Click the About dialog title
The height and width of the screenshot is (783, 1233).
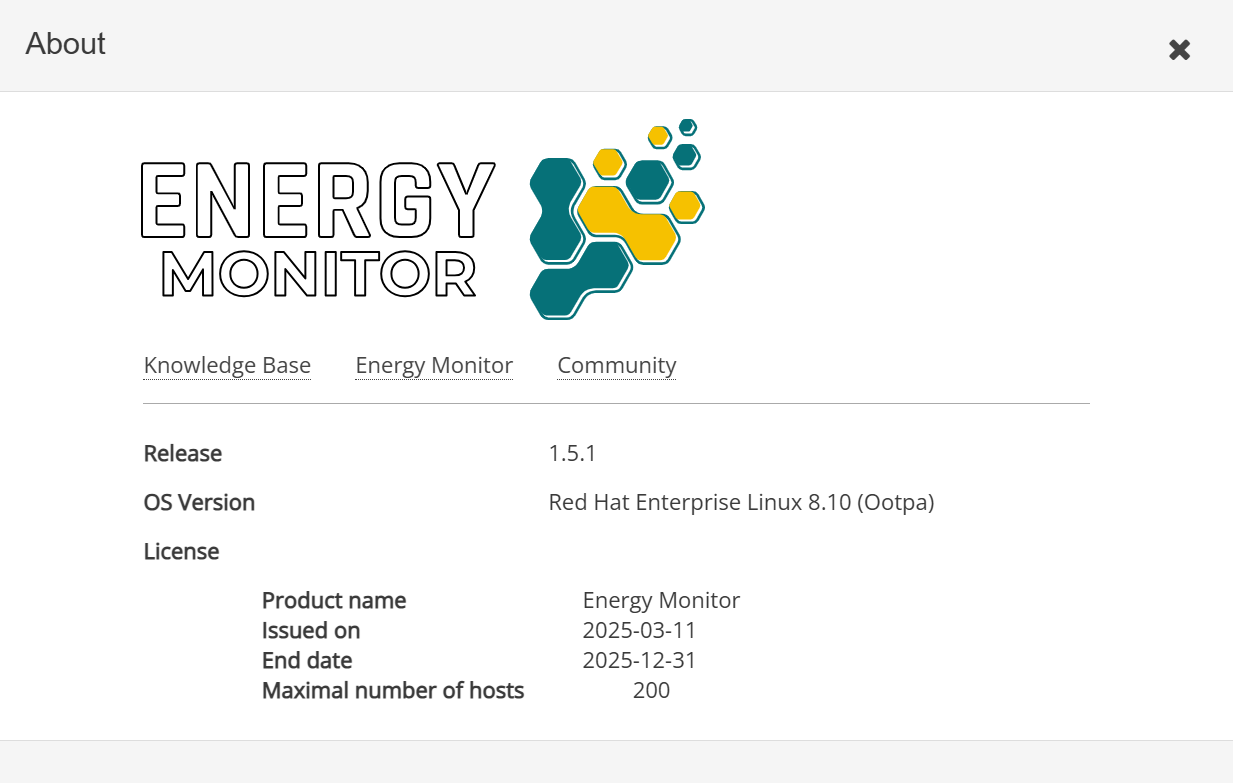pos(66,44)
